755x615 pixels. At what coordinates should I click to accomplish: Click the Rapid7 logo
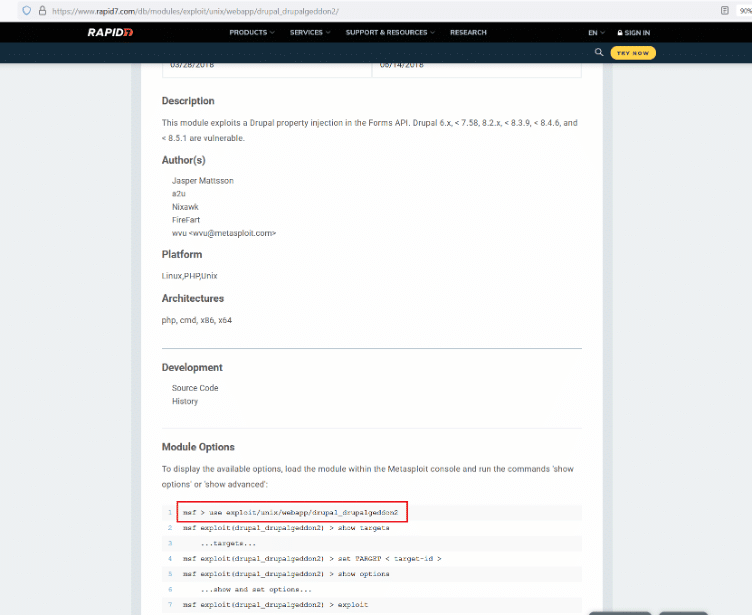109,32
